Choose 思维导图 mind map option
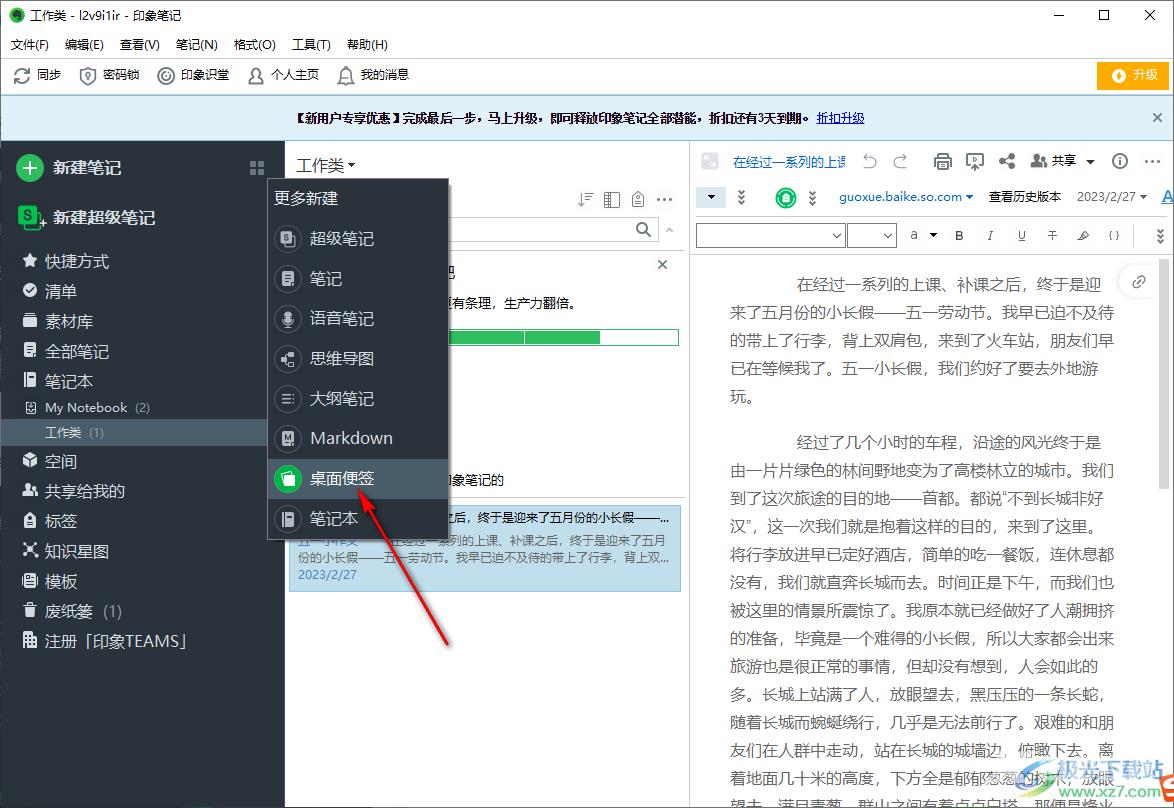 358,359
